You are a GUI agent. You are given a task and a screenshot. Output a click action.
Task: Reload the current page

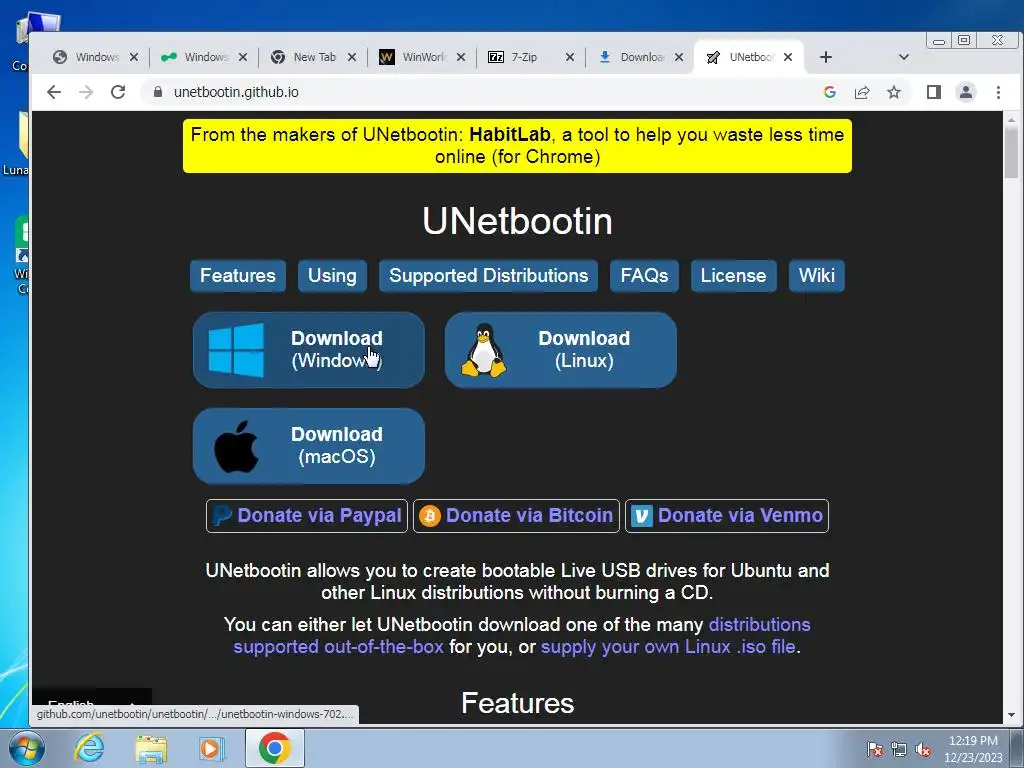(118, 92)
